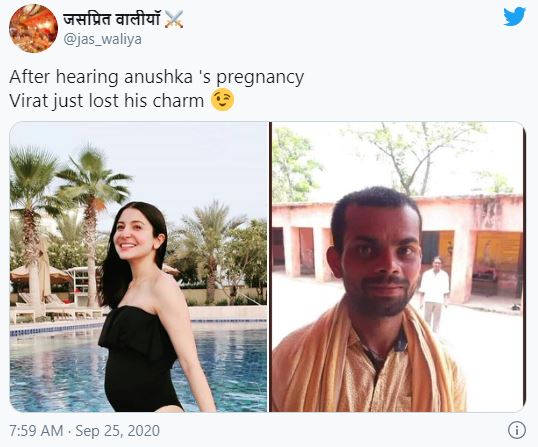Click the beach umbrella in left photo

[40, 273]
